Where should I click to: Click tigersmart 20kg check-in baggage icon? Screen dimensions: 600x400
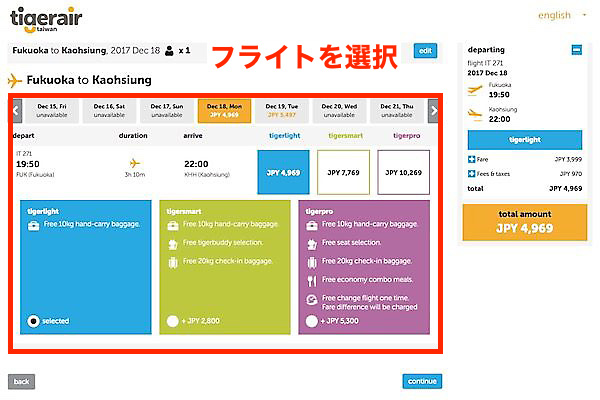[x=173, y=263]
